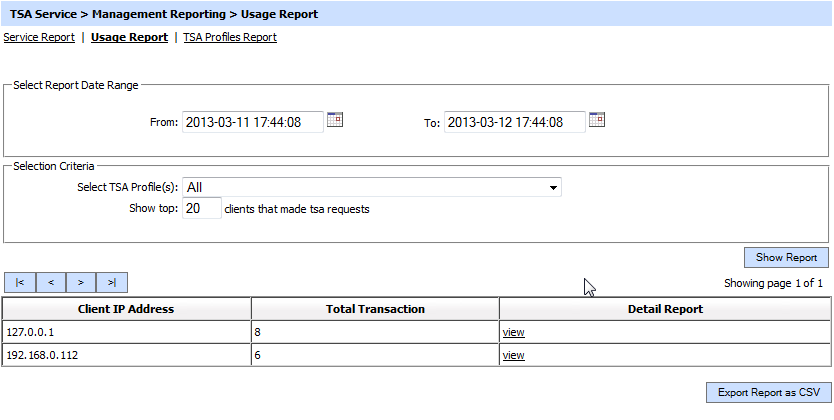Select the Usage Report tab
The width and height of the screenshot is (834, 420).
(x=129, y=37)
